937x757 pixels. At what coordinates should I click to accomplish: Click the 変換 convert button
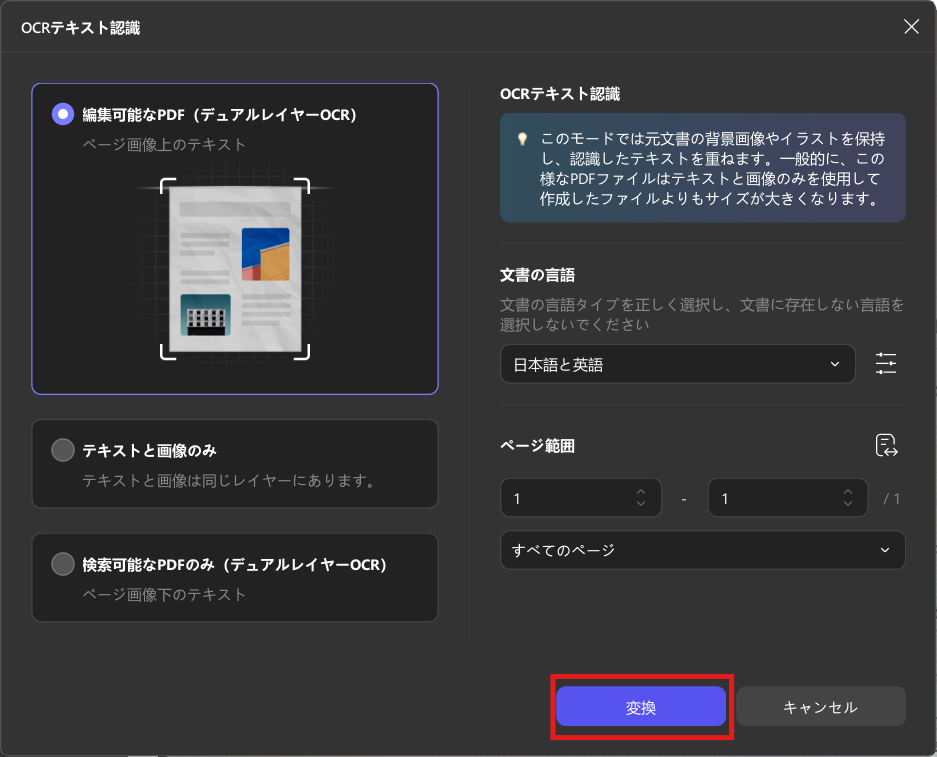(x=641, y=707)
